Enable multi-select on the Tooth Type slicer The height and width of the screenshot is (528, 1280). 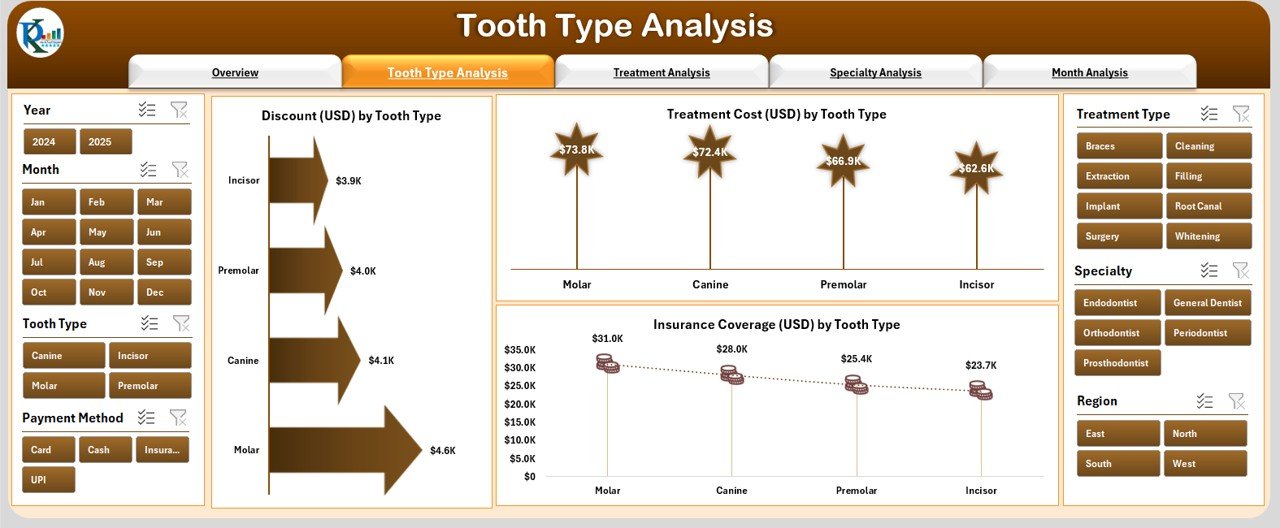(x=150, y=323)
